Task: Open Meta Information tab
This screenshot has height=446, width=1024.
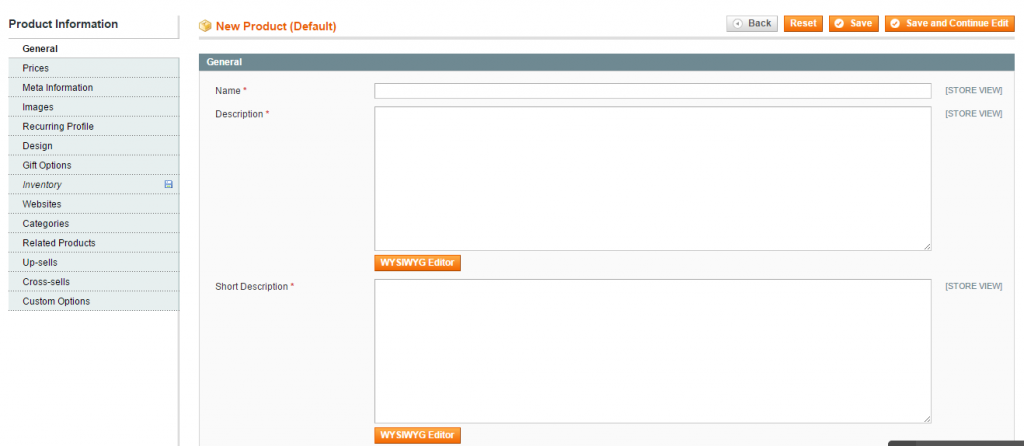Action: coord(93,88)
